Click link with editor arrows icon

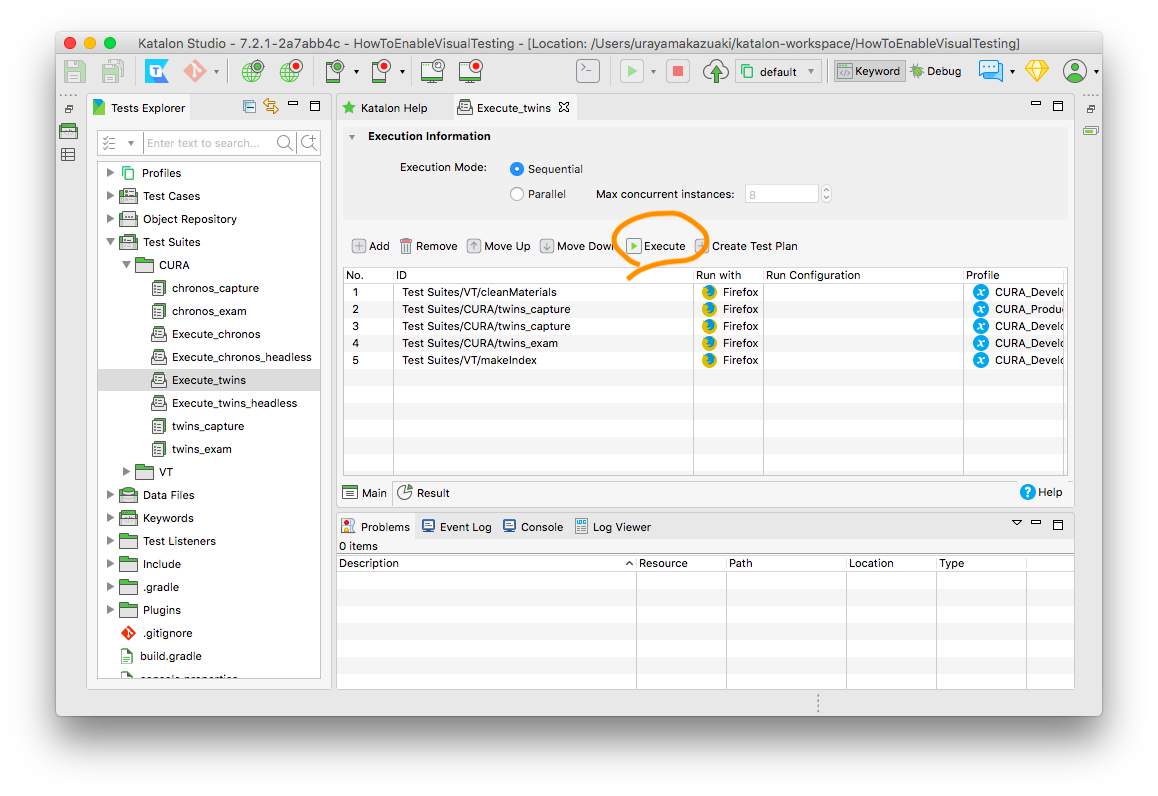[271, 106]
